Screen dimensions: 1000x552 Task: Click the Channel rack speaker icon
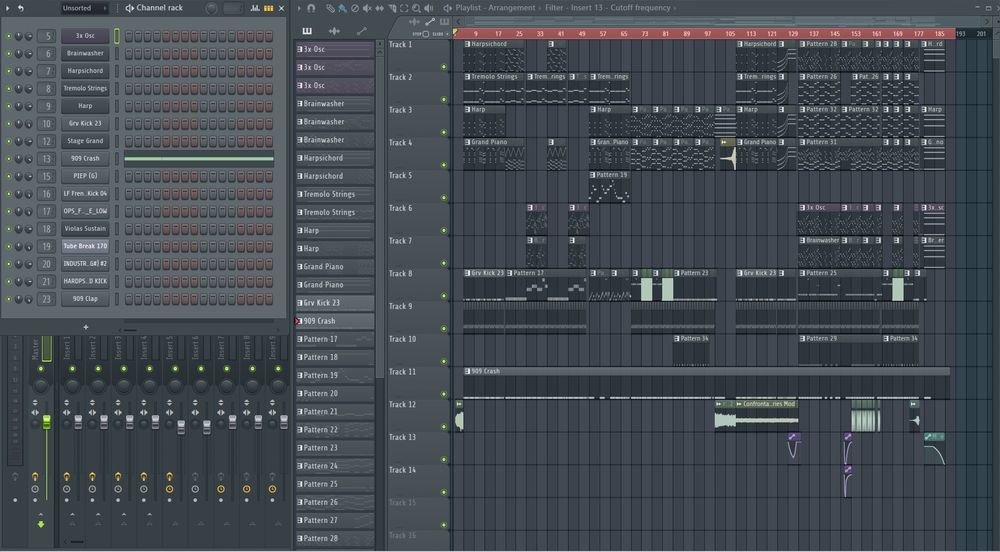tap(129, 8)
